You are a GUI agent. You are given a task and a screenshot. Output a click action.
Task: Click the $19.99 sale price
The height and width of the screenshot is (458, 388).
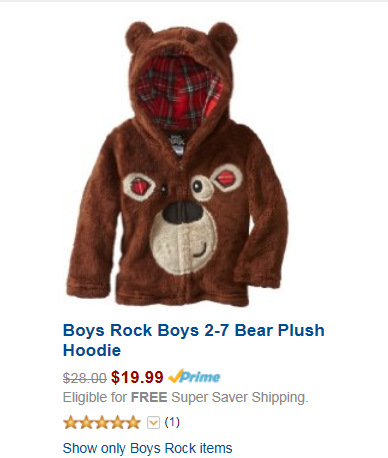[x=137, y=377]
